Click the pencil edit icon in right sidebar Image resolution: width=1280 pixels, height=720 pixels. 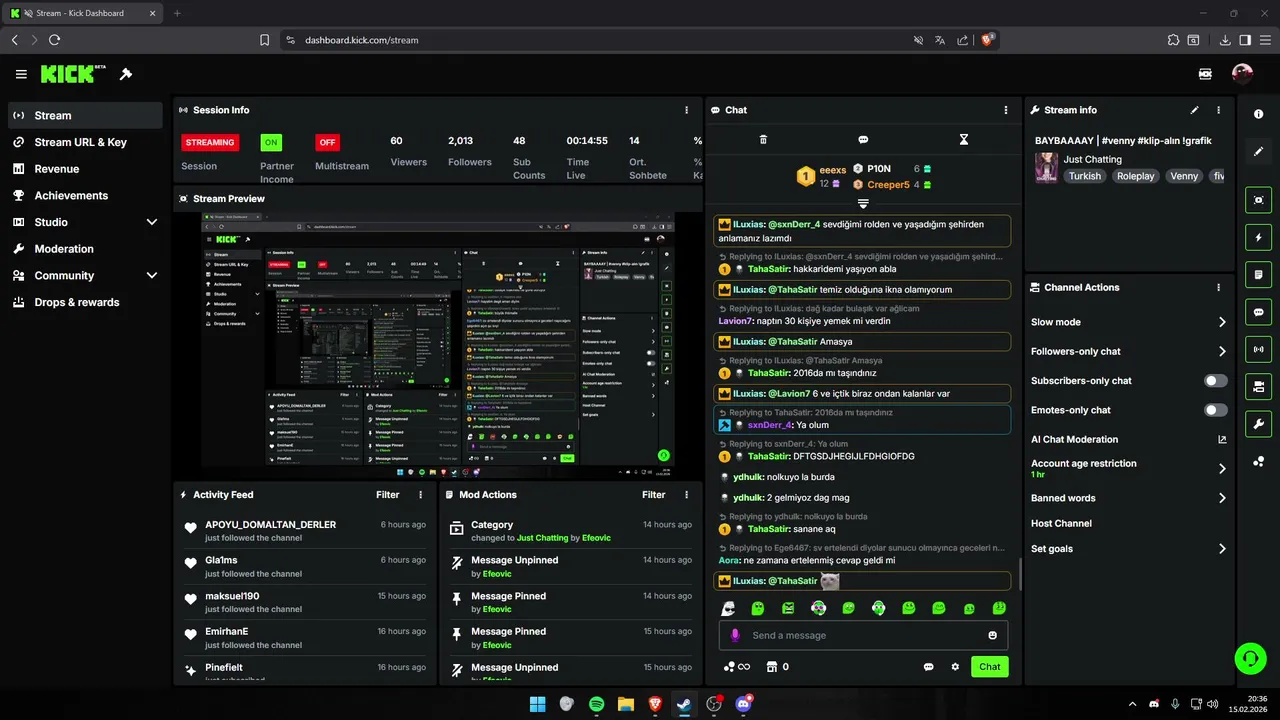(x=1258, y=152)
